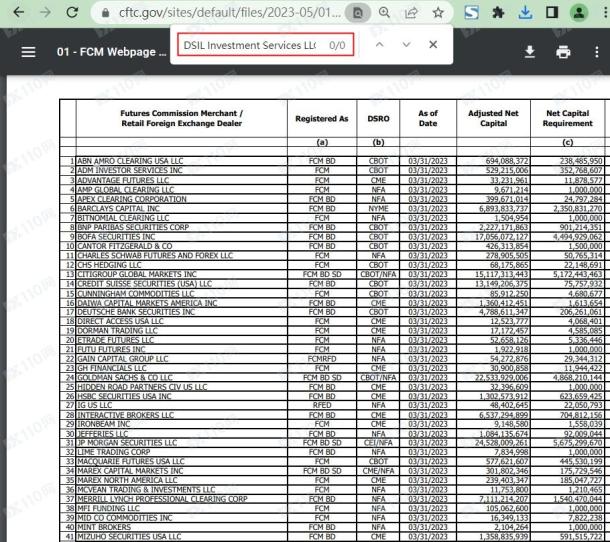Jump to previous find result
This screenshot has width=610, height=542.
(x=380, y=45)
